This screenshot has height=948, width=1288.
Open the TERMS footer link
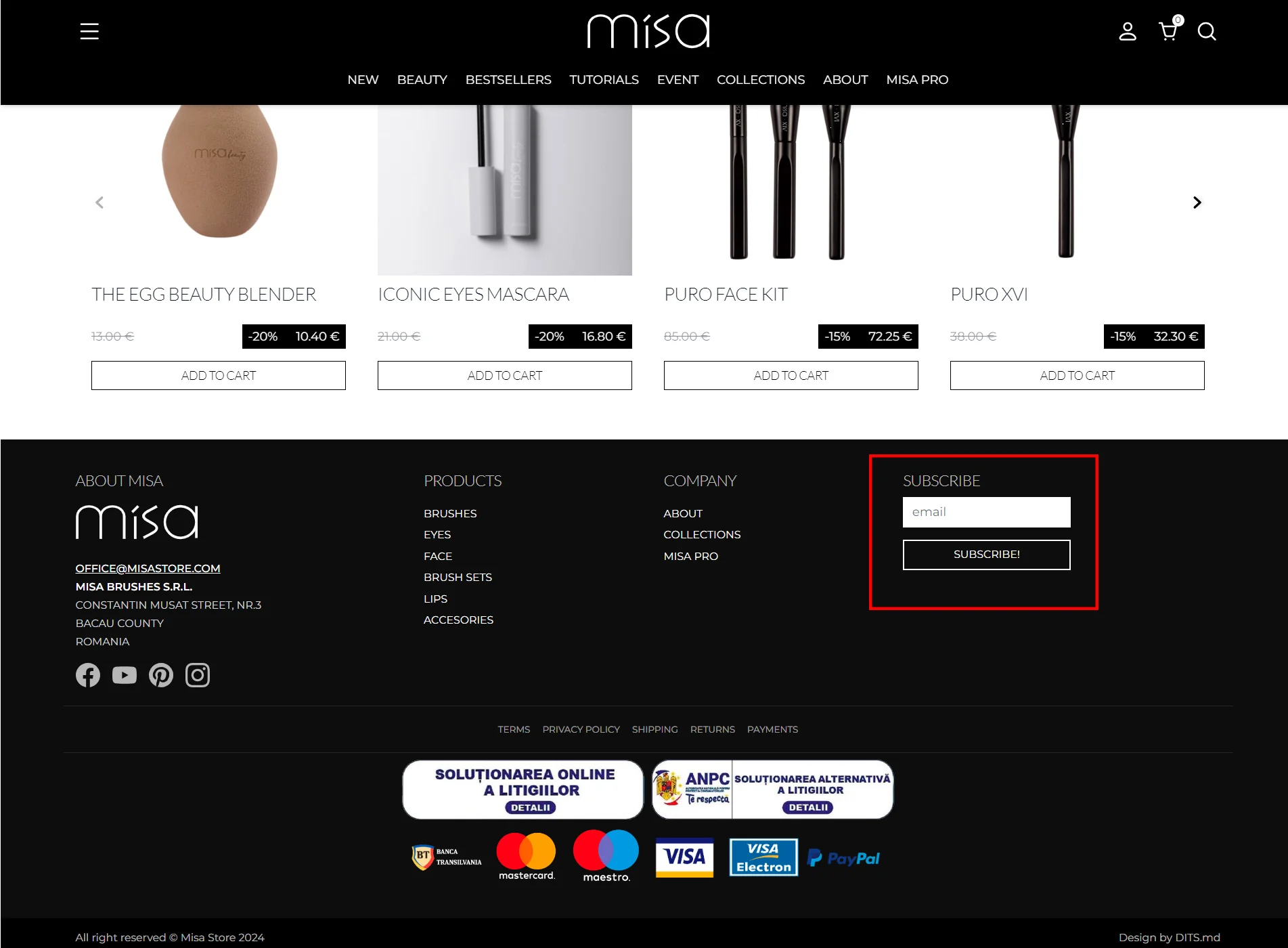(514, 730)
